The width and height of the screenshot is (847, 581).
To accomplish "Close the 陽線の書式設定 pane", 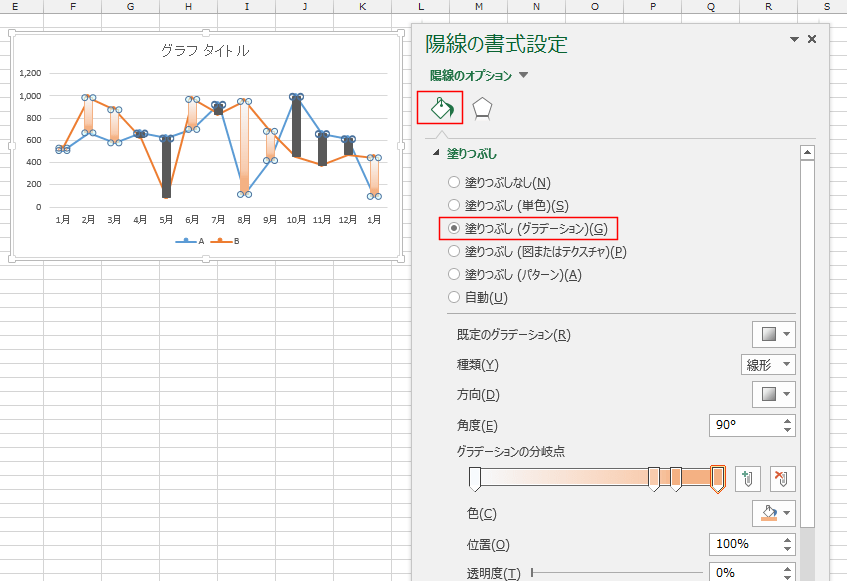I will point(811,39).
